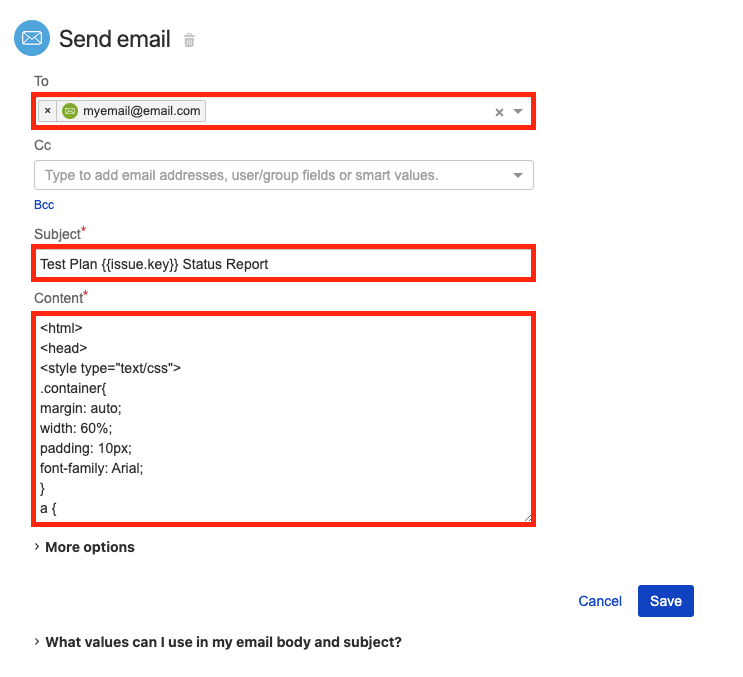Click the Send email heading
743x677 pixels.
[x=115, y=39]
